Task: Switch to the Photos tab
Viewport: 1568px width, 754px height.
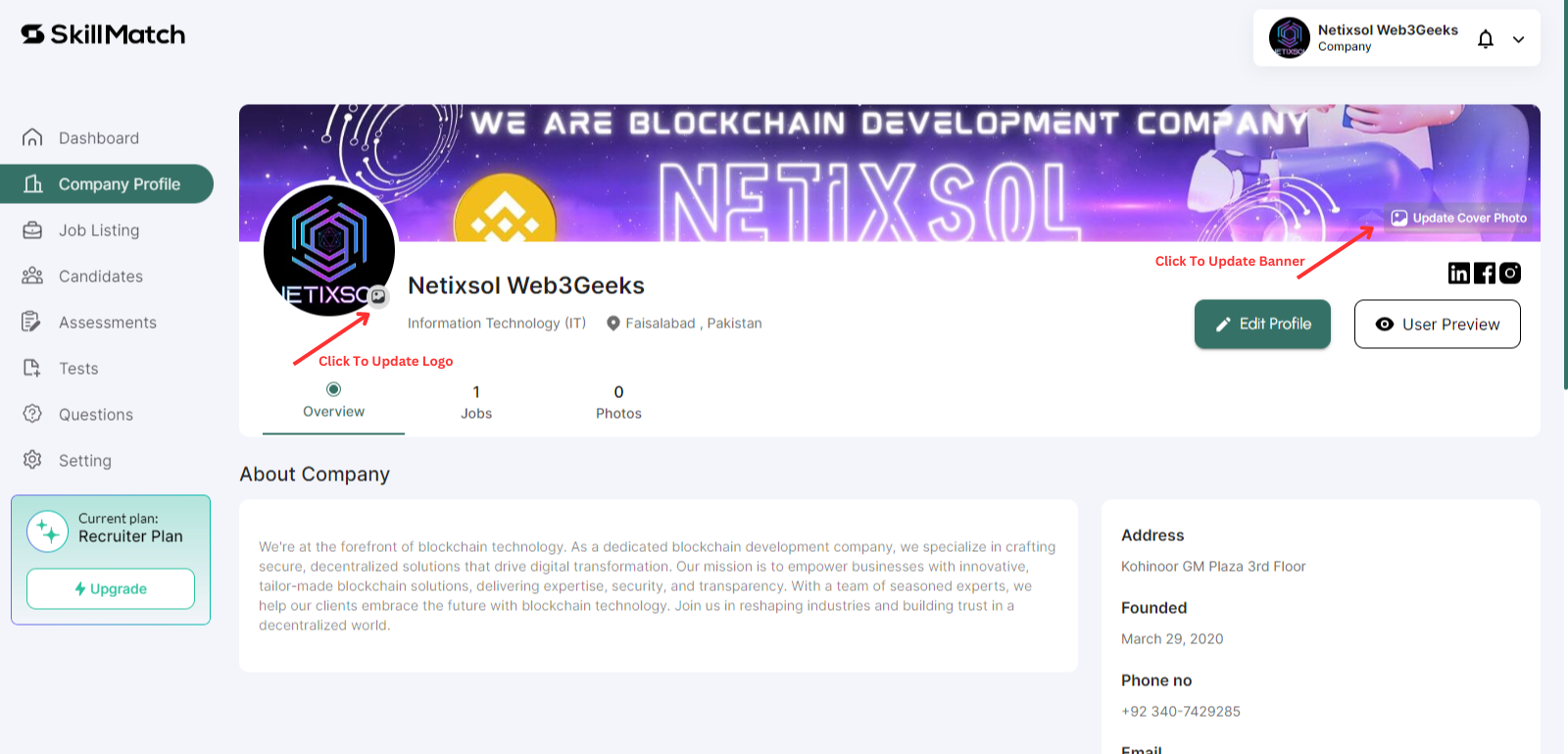Action: pos(619,402)
